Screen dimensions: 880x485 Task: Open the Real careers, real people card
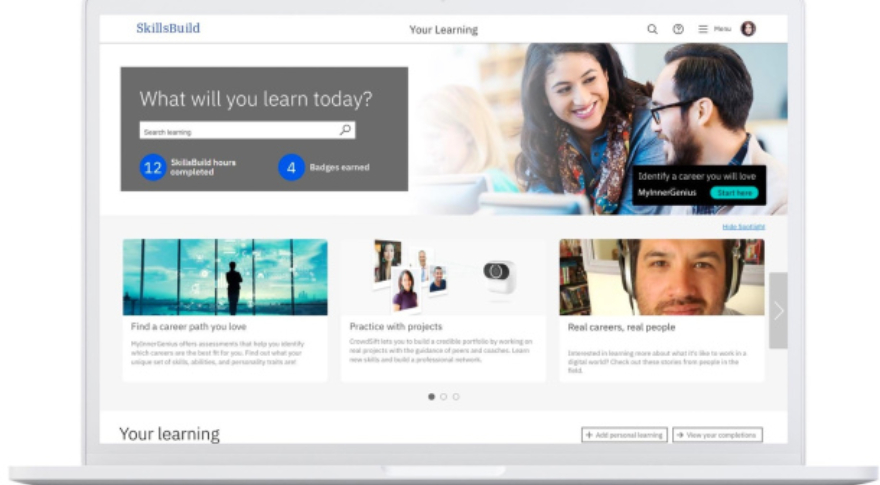click(x=662, y=310)
